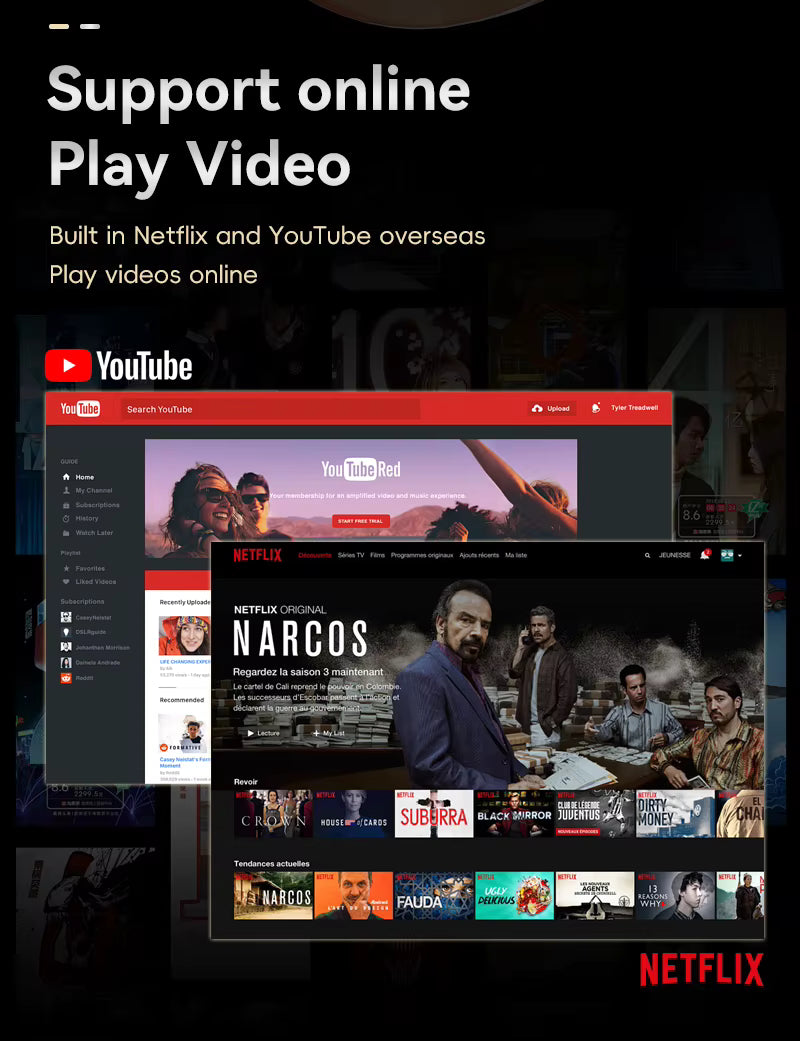Click the Netflix logo in the navigation bar

tap(258, 555)
